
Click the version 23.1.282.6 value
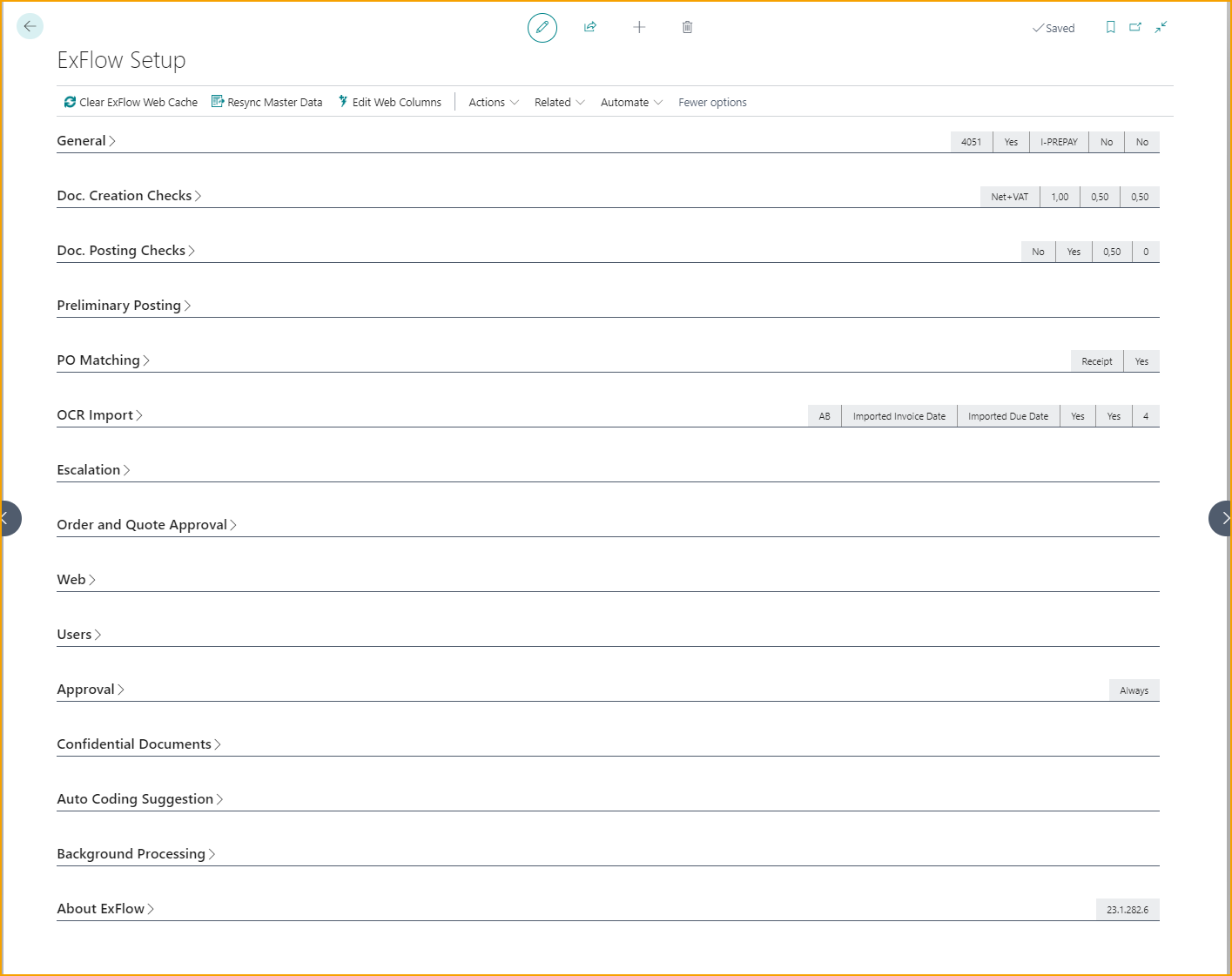1128,910
